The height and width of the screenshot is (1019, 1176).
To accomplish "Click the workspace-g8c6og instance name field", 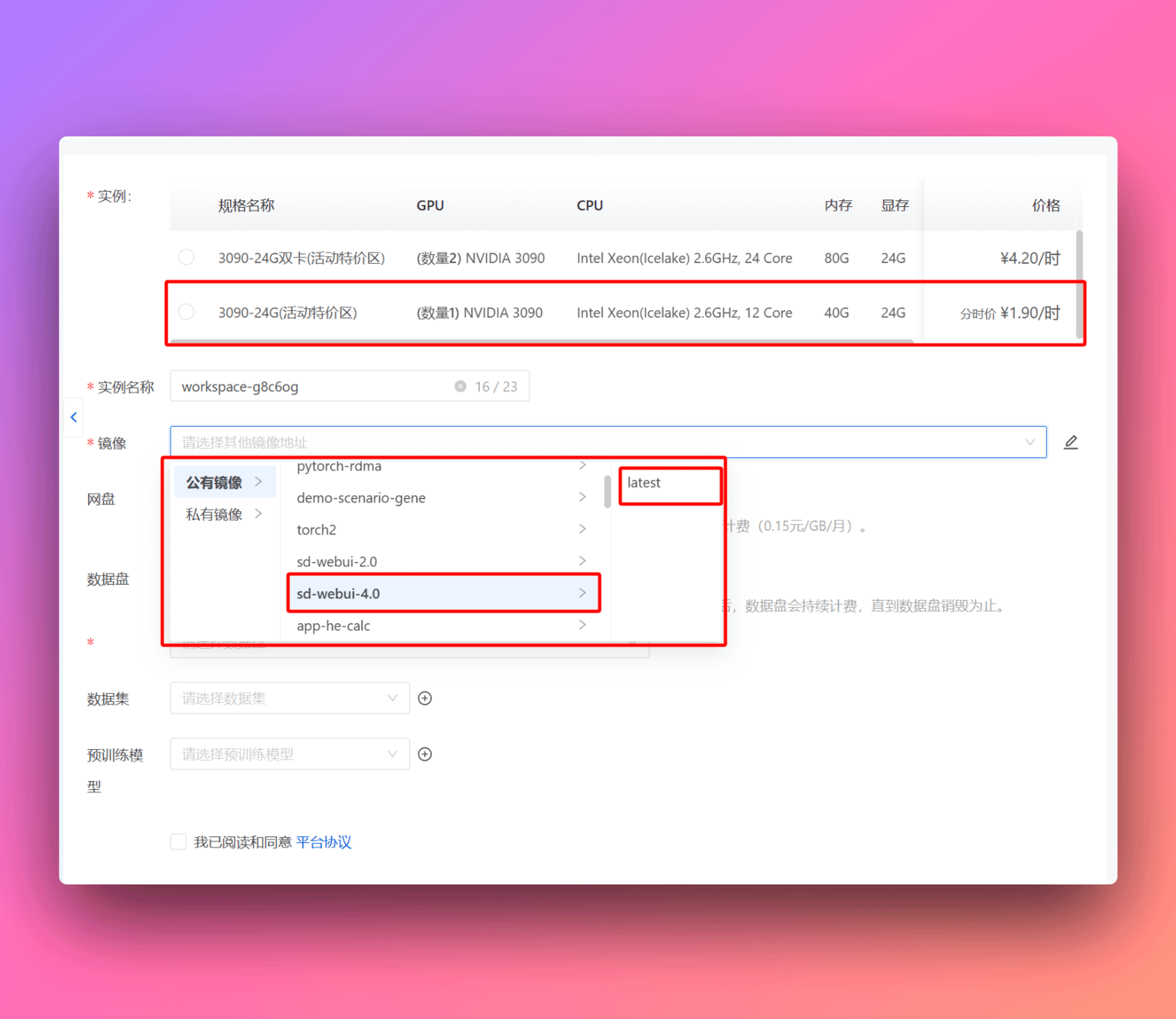I will tap(312, 386).
